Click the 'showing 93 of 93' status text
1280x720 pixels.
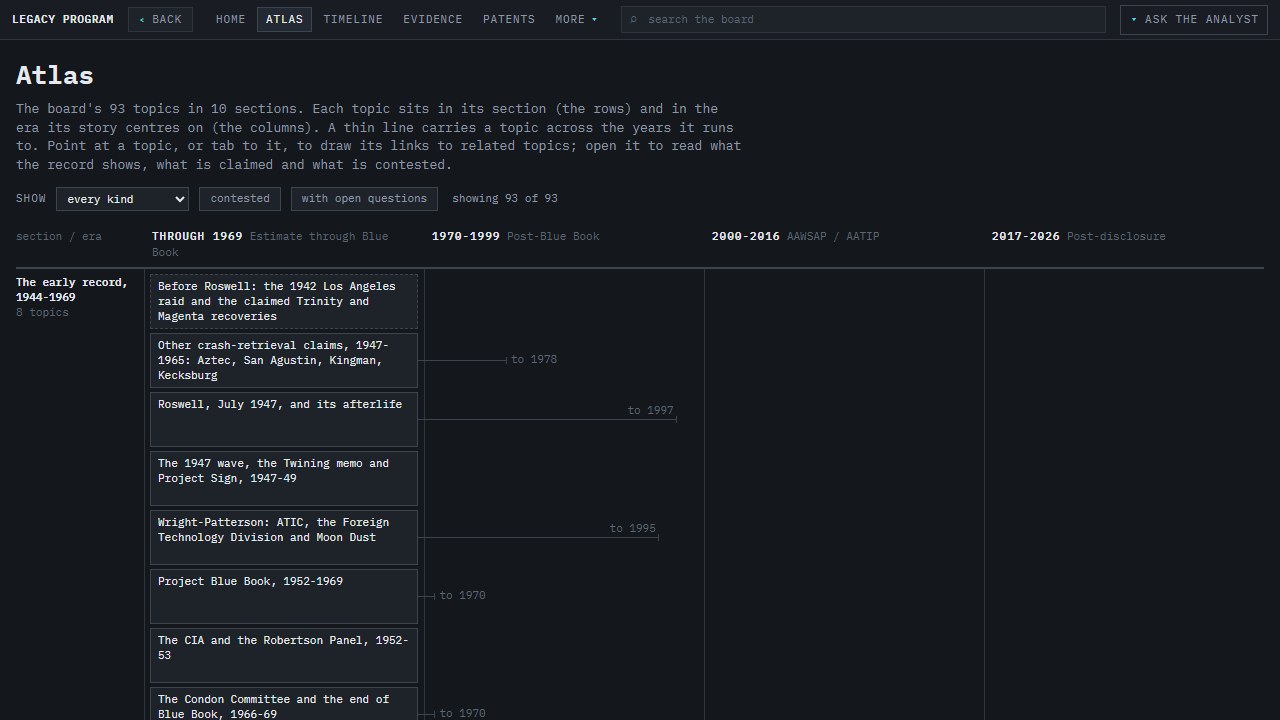point(505,198)
